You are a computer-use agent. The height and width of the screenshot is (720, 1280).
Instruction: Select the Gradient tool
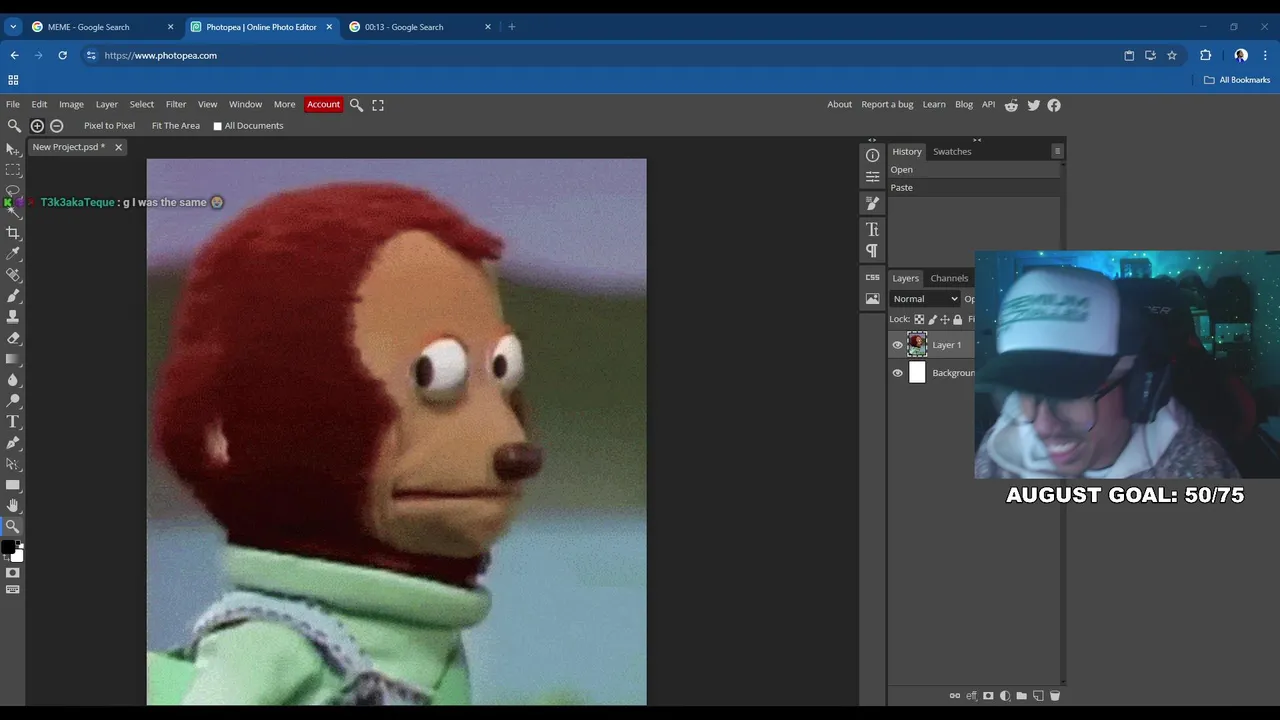point(13,359)
